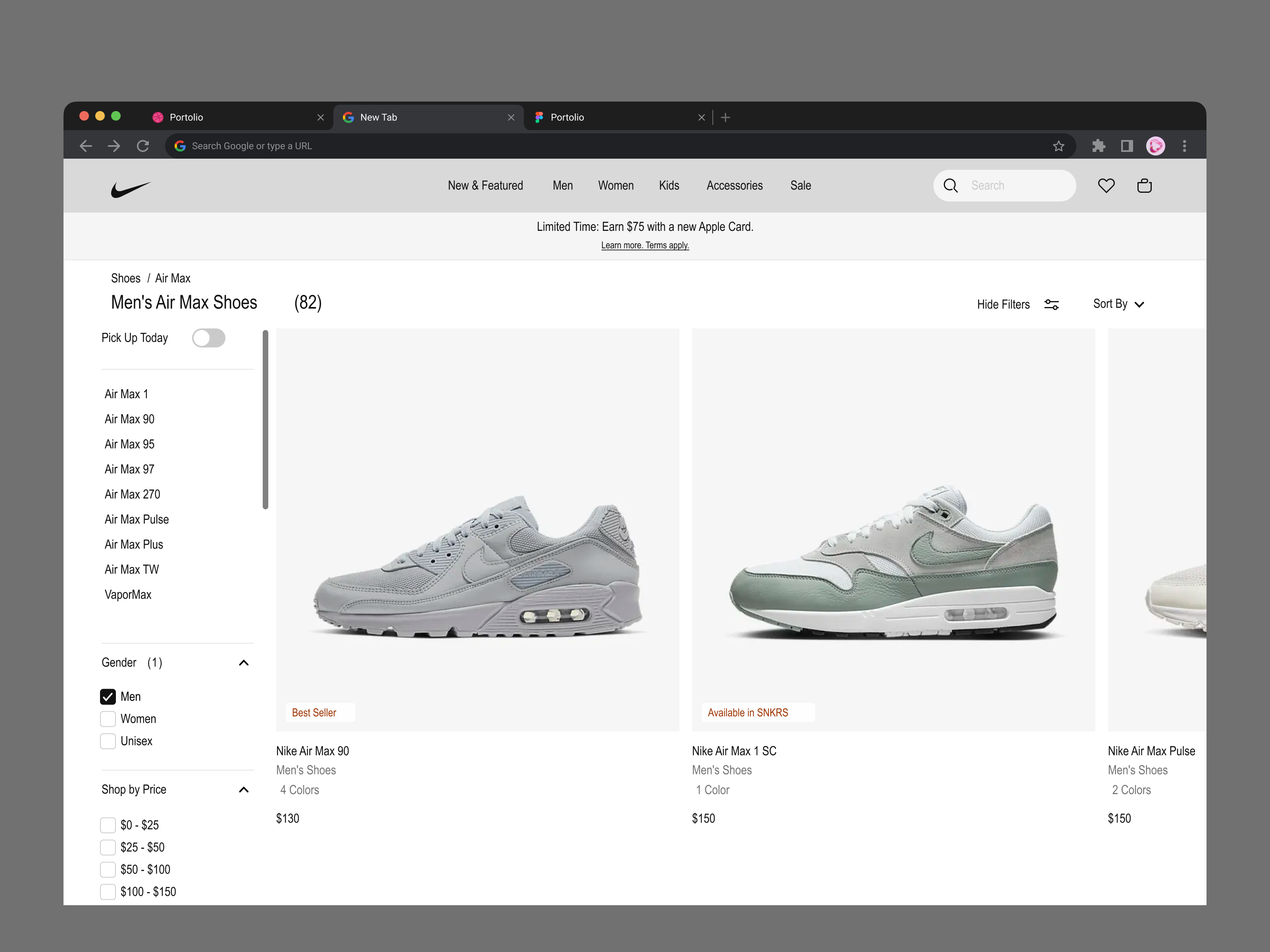Filter by Air Max 270

point(132,494)
